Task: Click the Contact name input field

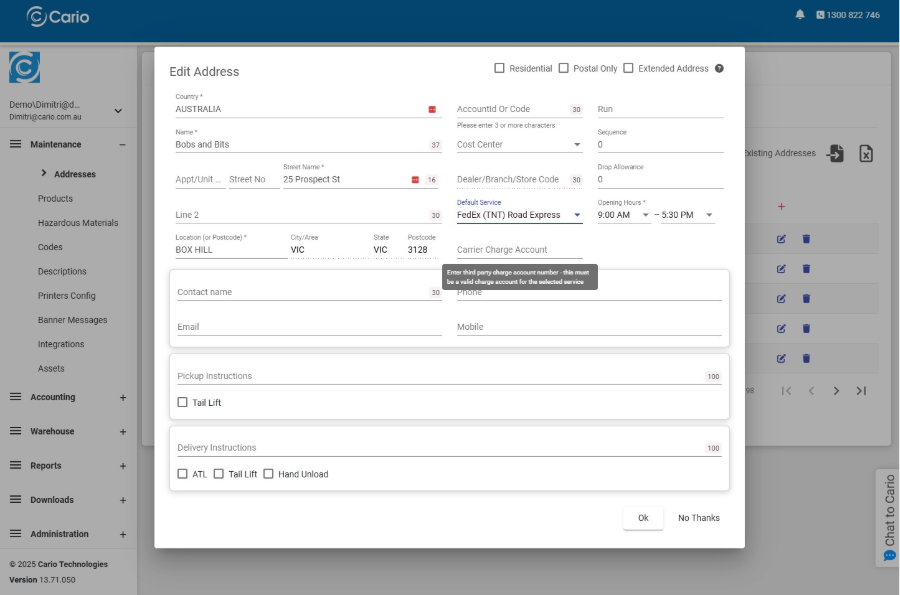Action: pyautogui.click(x=300, y=293)
